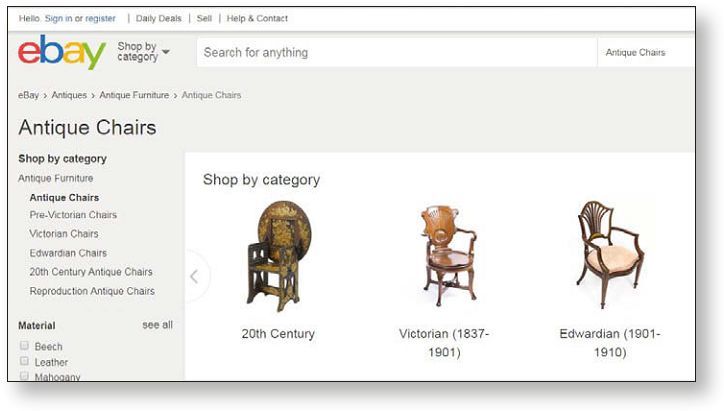Click the Sign in link

(x=59, y=18)
